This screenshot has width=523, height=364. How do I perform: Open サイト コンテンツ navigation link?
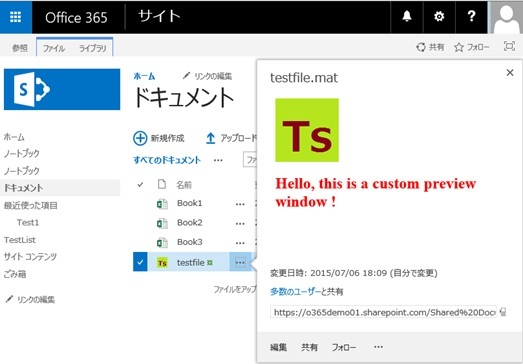click(x=30, y=257)
